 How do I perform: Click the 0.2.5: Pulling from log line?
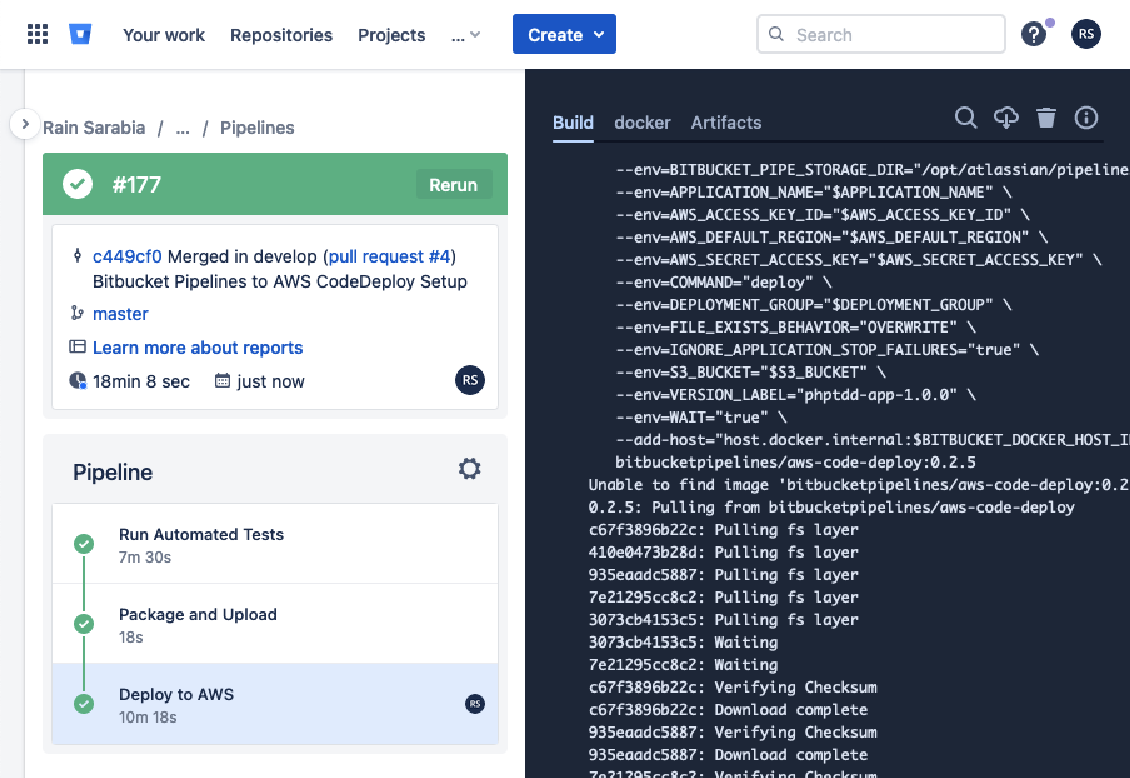click(832, 507)
